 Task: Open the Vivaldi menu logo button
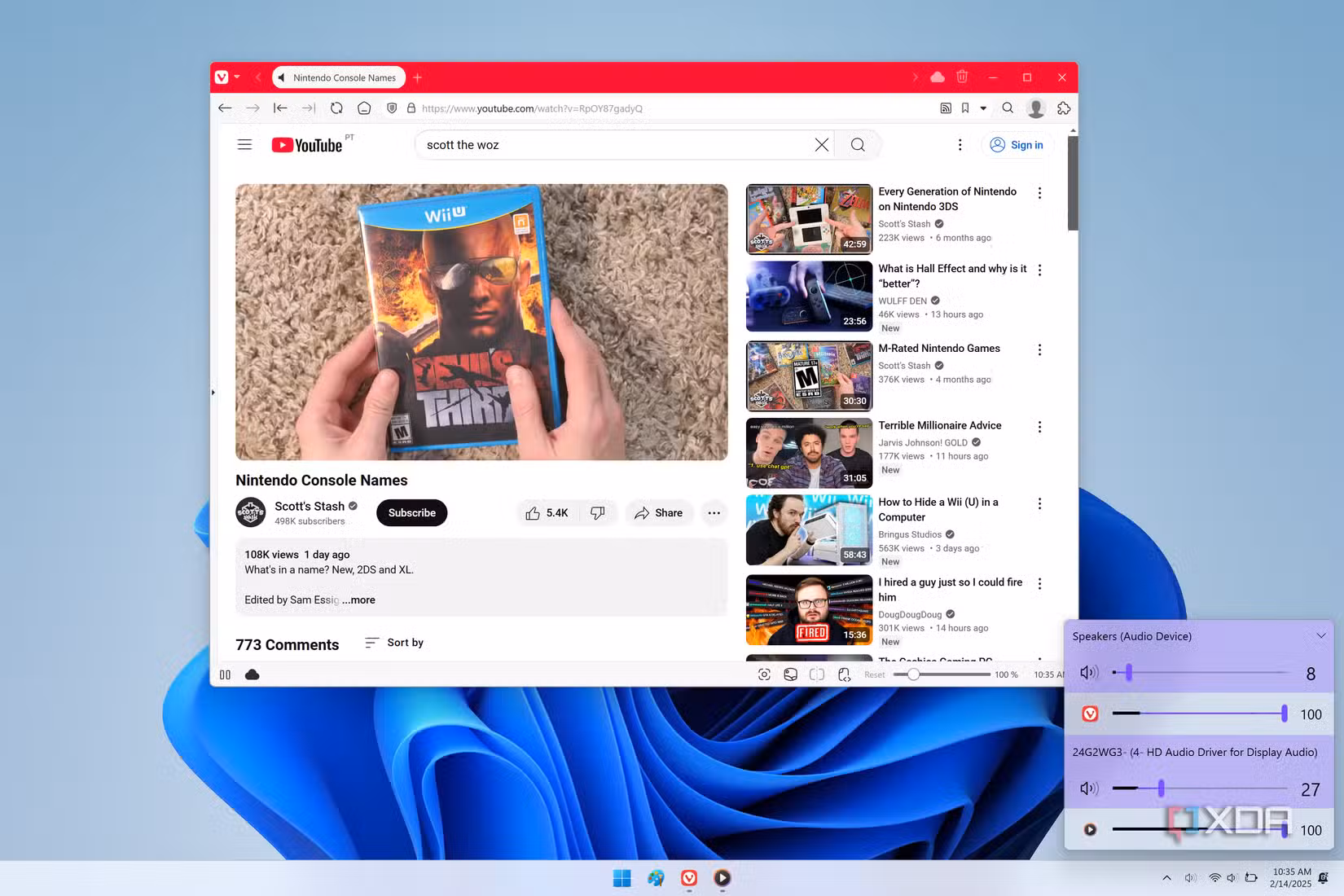[222, 77]
